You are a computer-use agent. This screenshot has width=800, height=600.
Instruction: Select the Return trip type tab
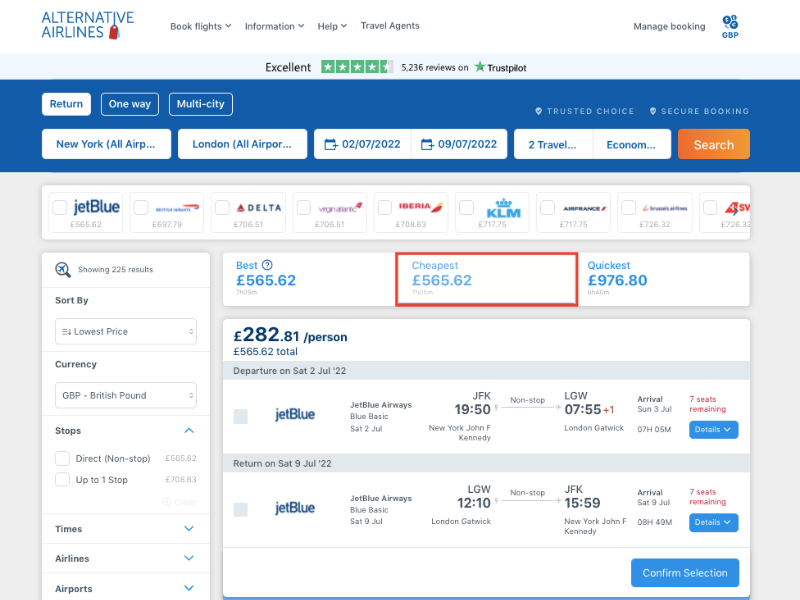tap(66, 104)
